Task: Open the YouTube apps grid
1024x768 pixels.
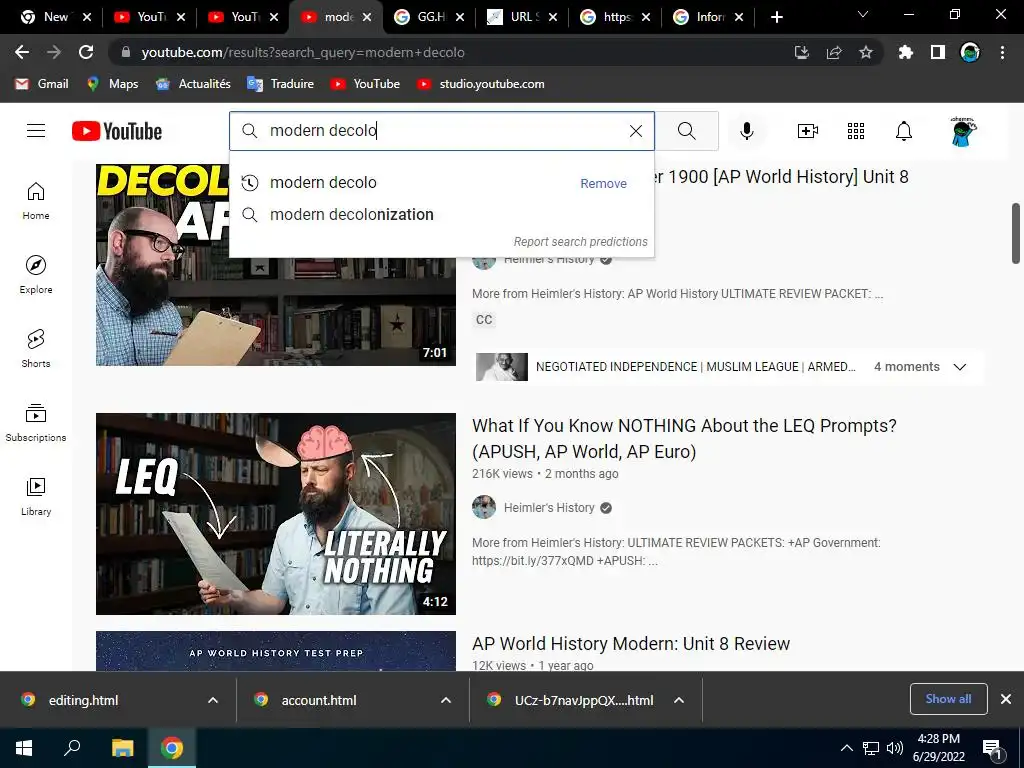Action: tap(856, 131)
